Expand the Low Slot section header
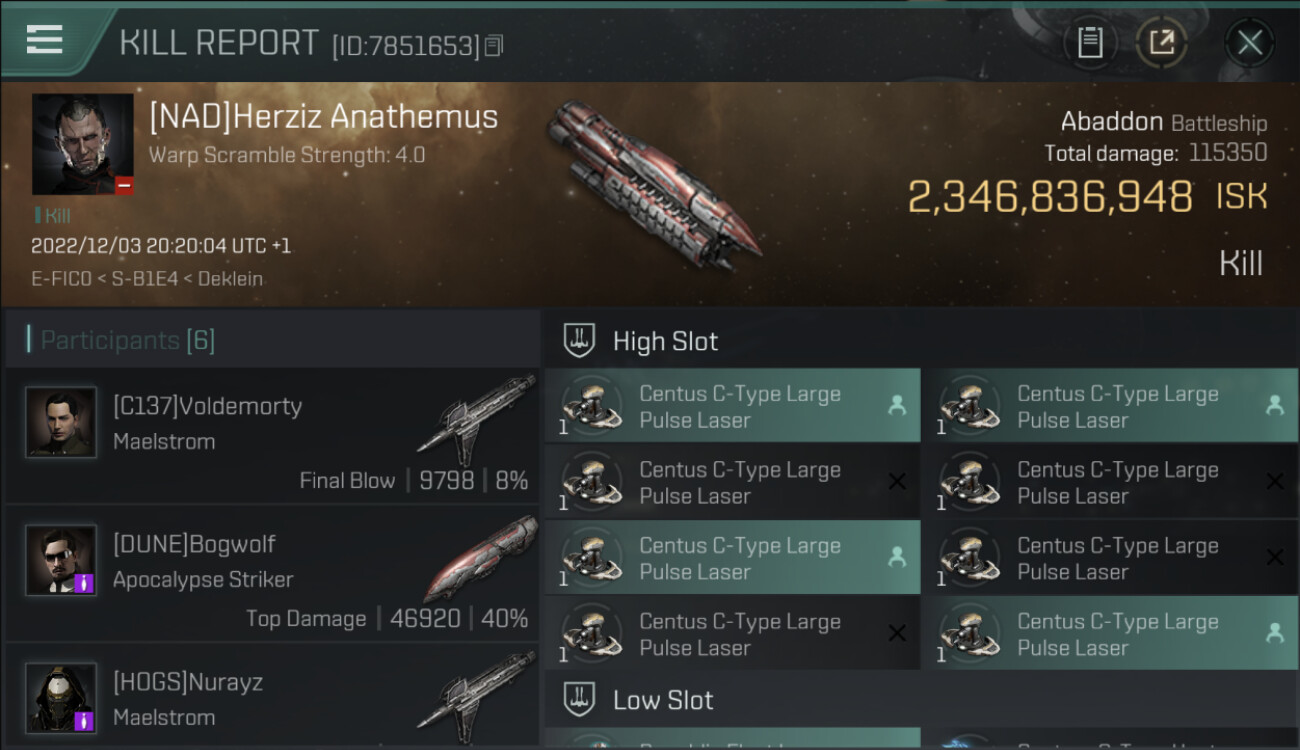1300x750 pixels. [663, 700]
